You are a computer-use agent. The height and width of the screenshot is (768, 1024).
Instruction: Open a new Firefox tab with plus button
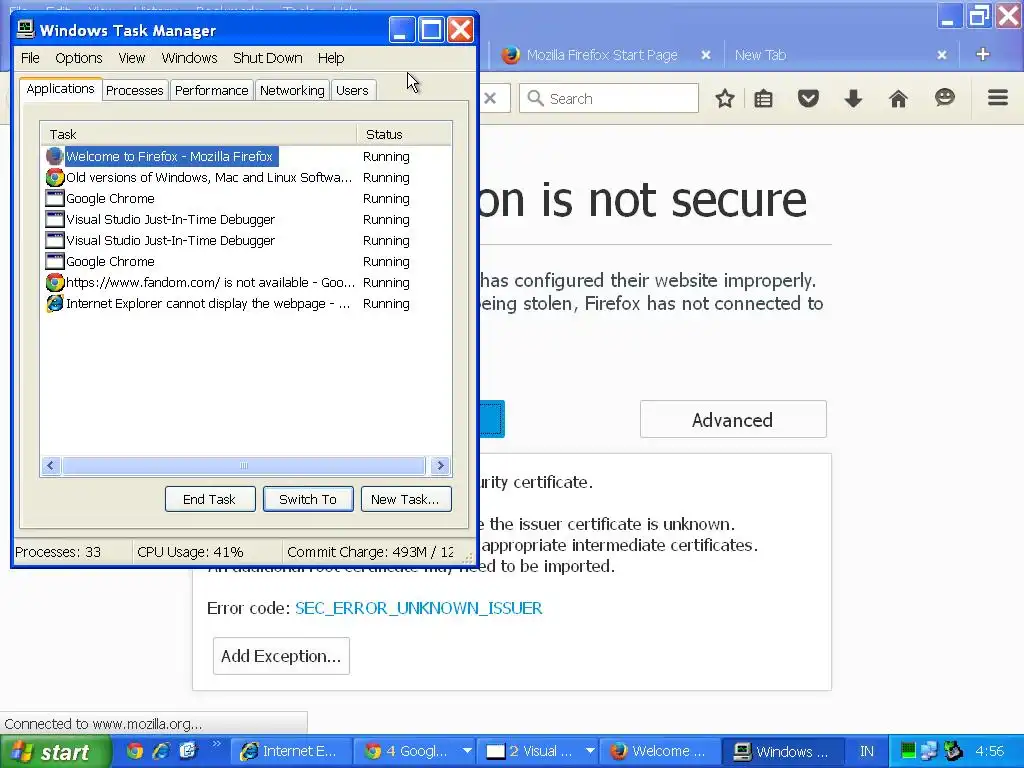(x=983, y=55)
